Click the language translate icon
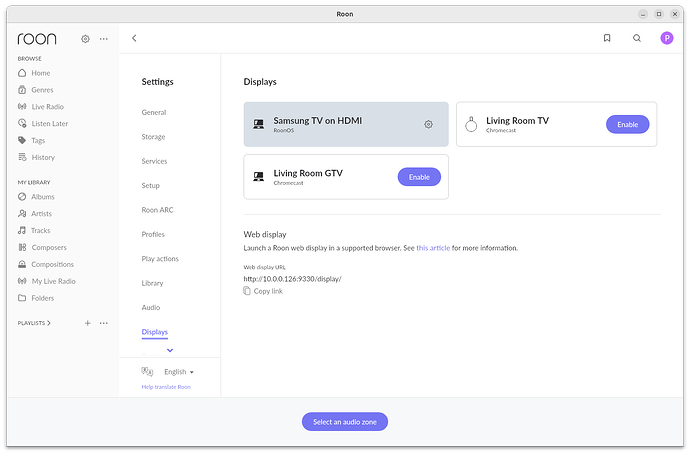Image resolution: width=690 pixels, height=454 pixels. click(147, 372)
